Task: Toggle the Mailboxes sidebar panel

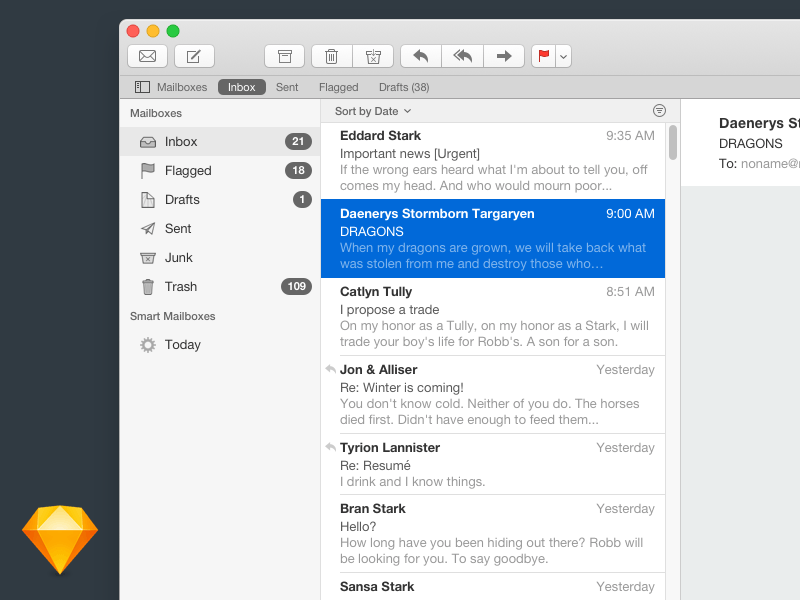Action: pyautogui.click(x=141, y=87)
